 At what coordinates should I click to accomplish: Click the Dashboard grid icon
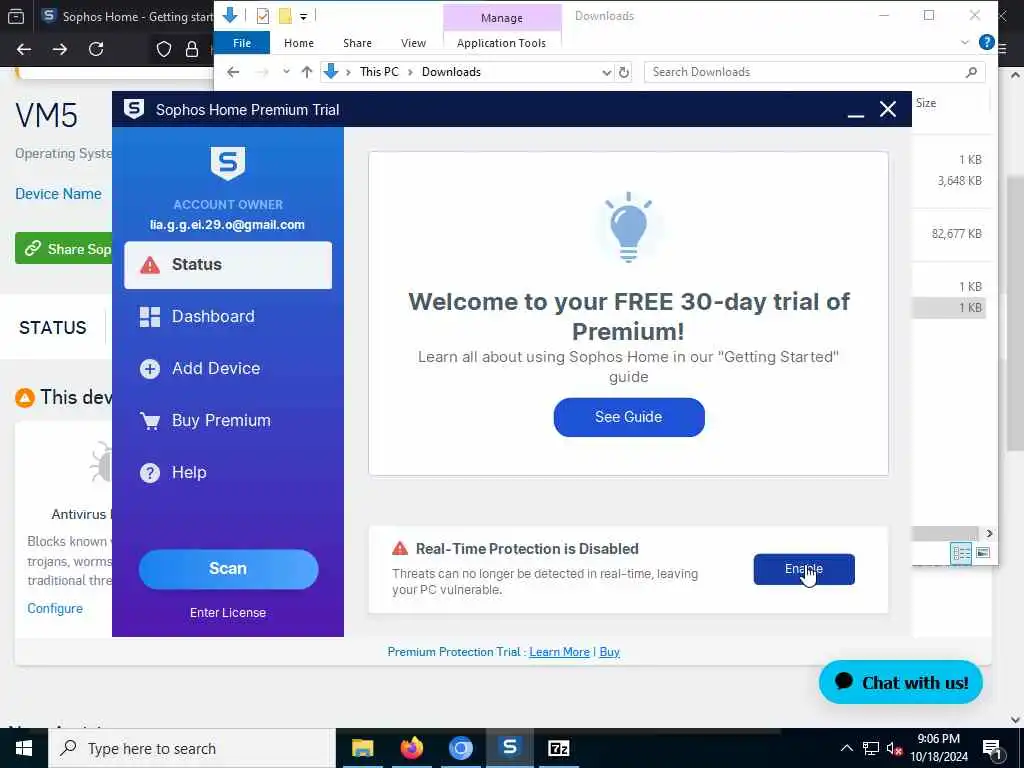pyautogui.click(x=150, y=317)
